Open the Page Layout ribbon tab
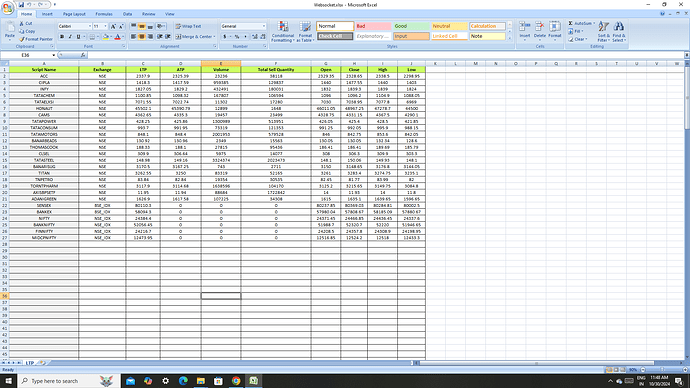Screen dimensions: 690x388 (74, 14)
